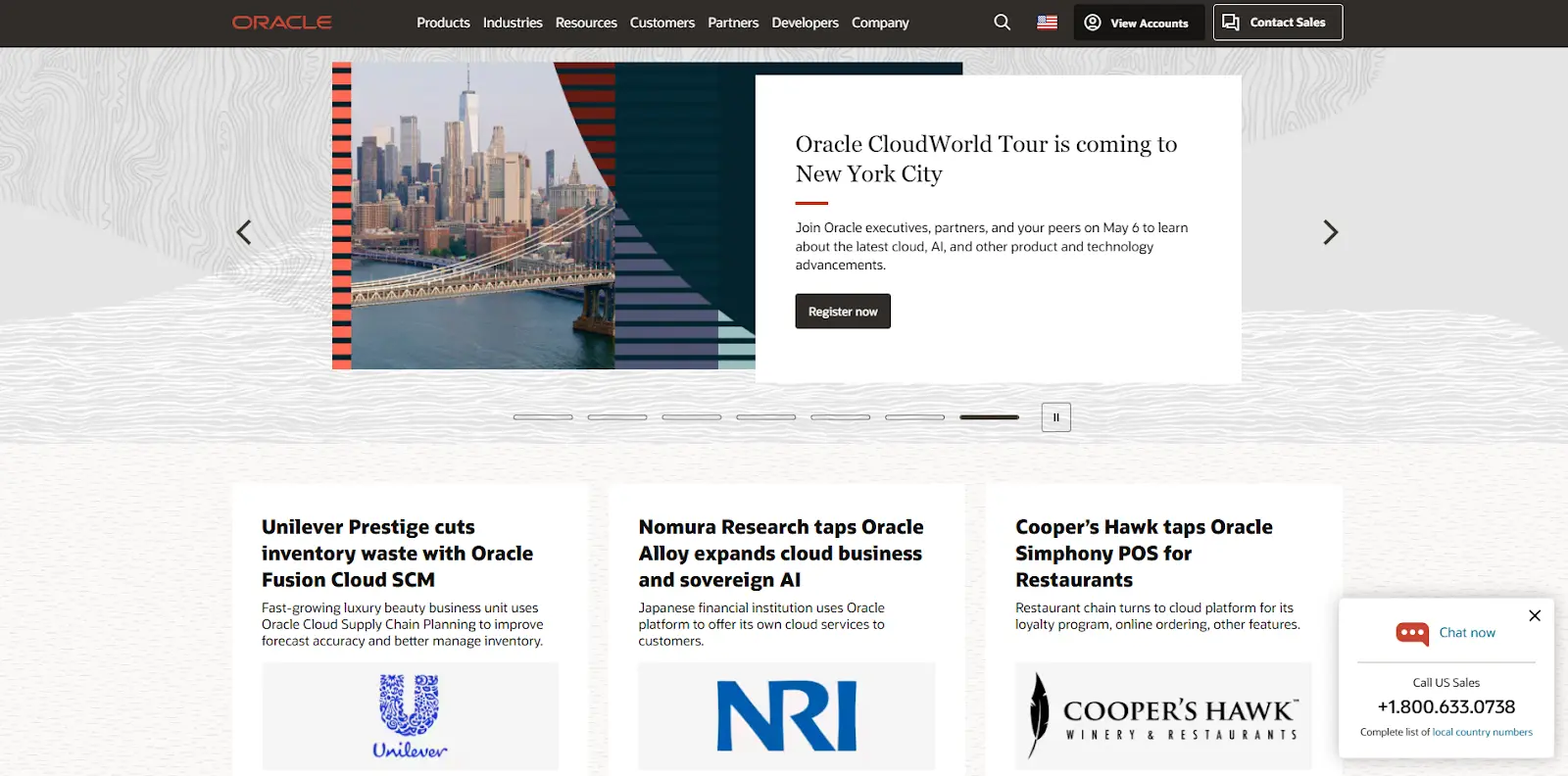Open the Developers menu
1568x776 pixels.
click(x=805, y=23)
